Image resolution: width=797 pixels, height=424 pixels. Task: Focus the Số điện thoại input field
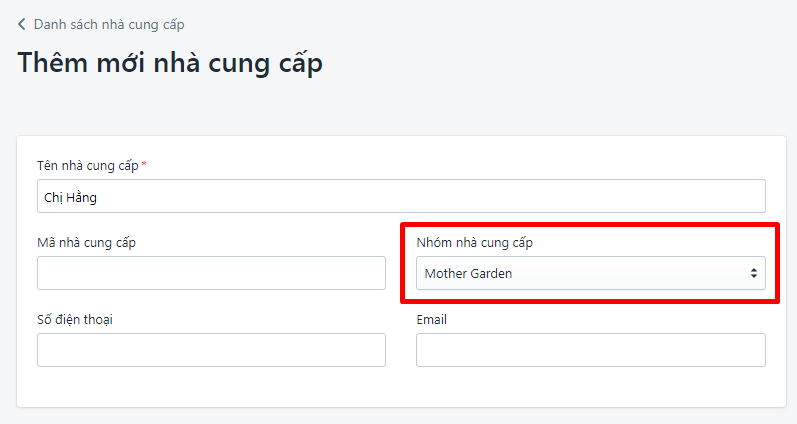(211, 350)
